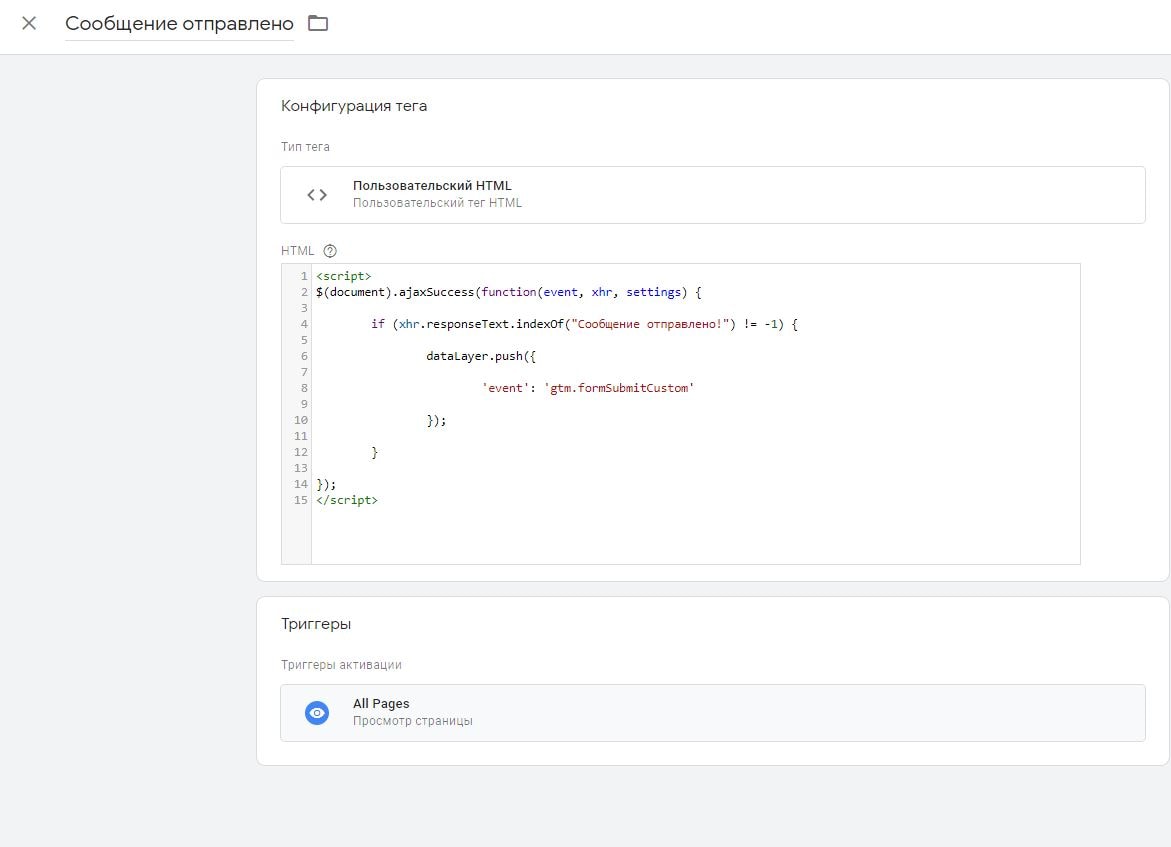The image size is (1171, 847).
Task: Click 'Просмотр страницы' subtitle text
Action: (412, 722)
